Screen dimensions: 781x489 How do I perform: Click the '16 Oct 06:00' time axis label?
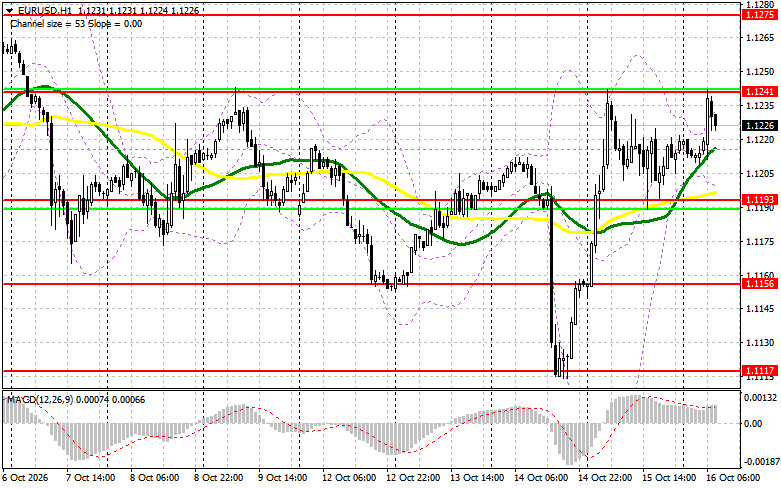[733, 478]
